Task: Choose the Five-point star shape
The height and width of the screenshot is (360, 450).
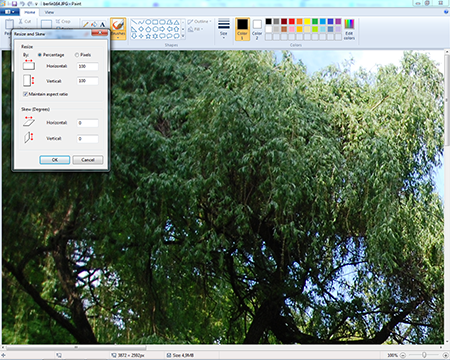Action: [x=148, y=36]
